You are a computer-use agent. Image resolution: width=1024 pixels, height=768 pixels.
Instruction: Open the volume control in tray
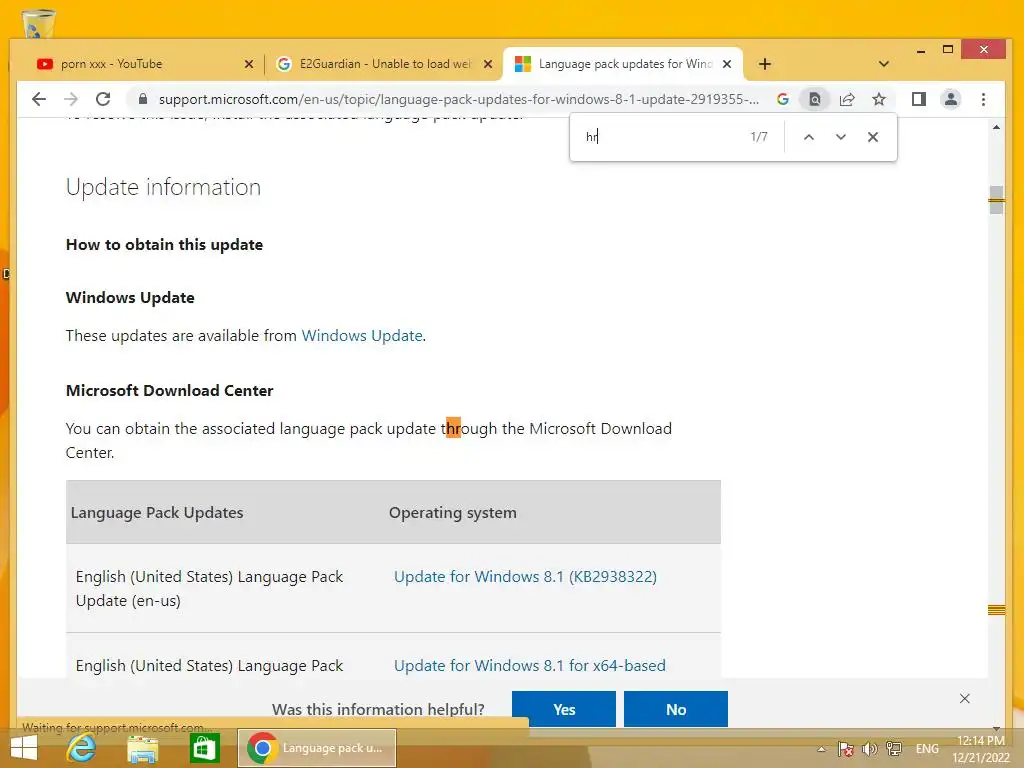[869, 749]
